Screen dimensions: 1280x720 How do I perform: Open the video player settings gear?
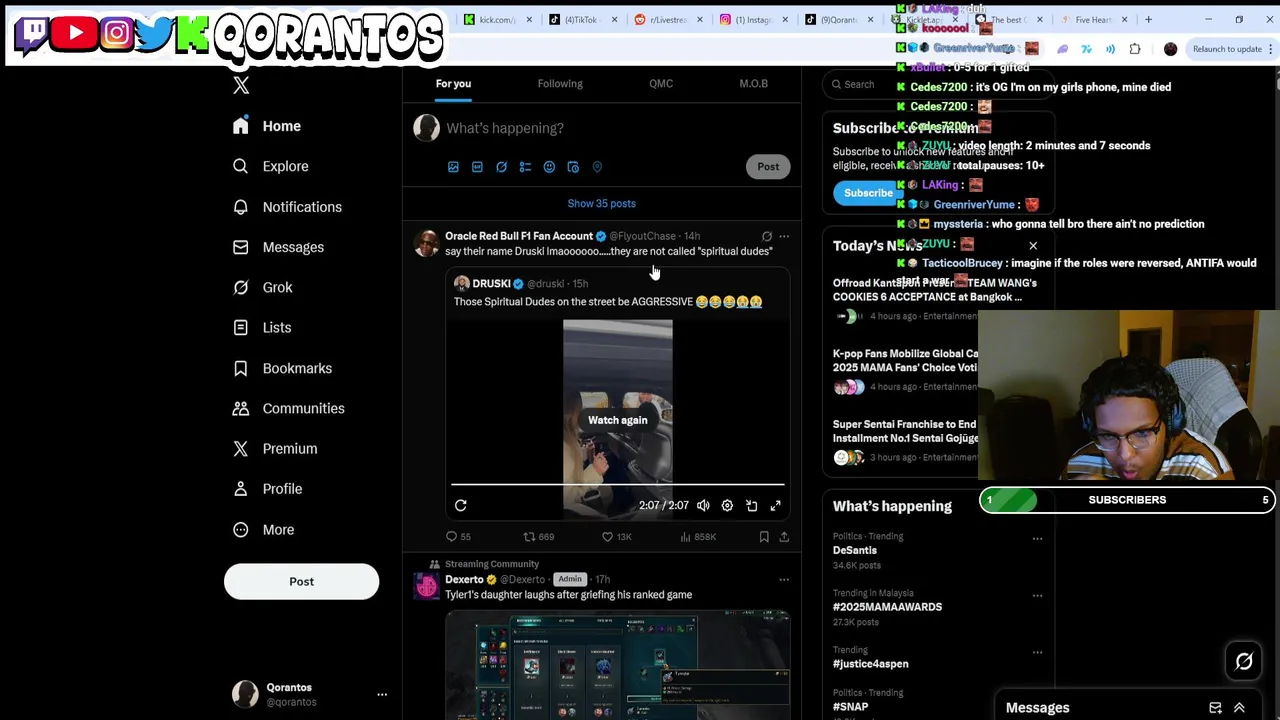[x=727, y=506]
